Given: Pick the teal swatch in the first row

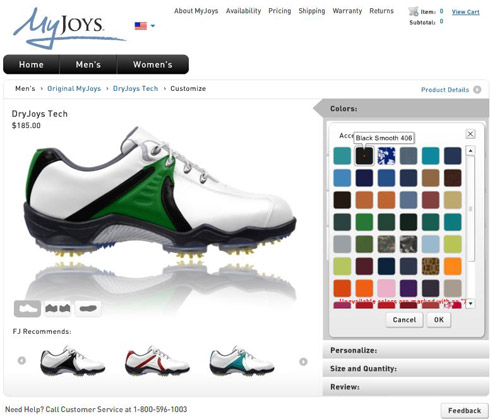Looking at the screenshot, I should (342, 156).
